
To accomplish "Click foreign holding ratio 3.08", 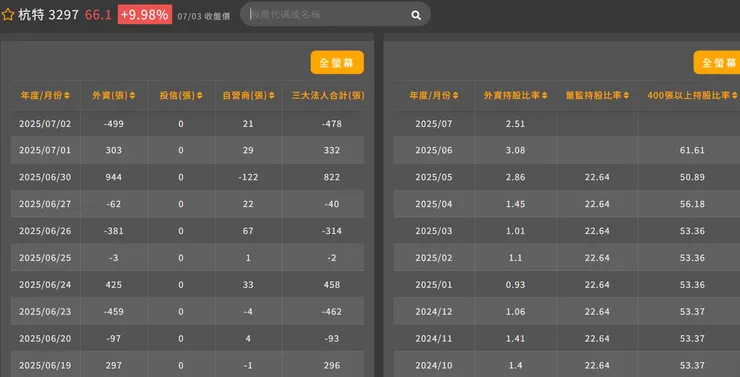I will point(516,150).
